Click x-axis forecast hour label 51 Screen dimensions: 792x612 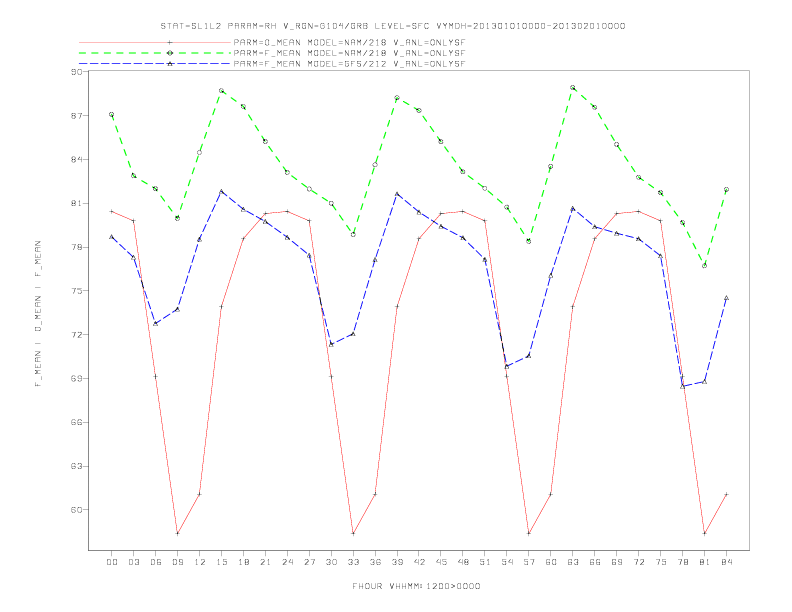coord(485,562)
